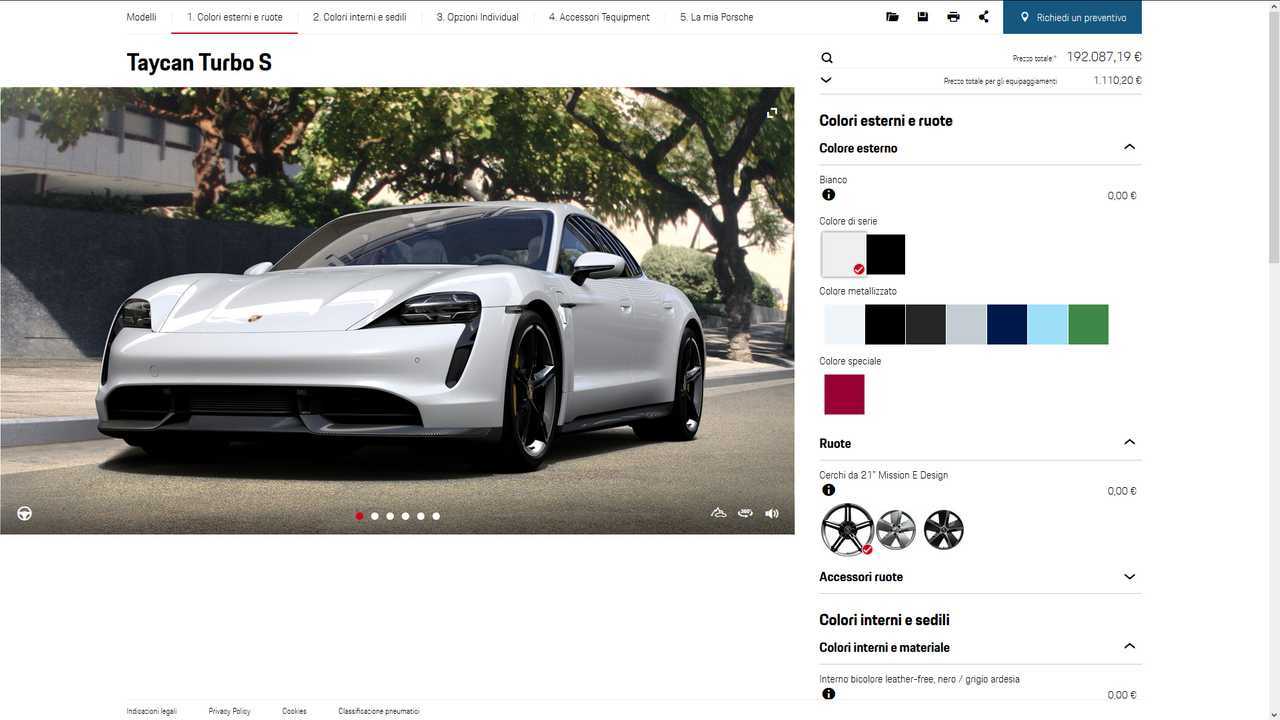Select the 21" Mission E Design wheel

(x=847, y=529)
